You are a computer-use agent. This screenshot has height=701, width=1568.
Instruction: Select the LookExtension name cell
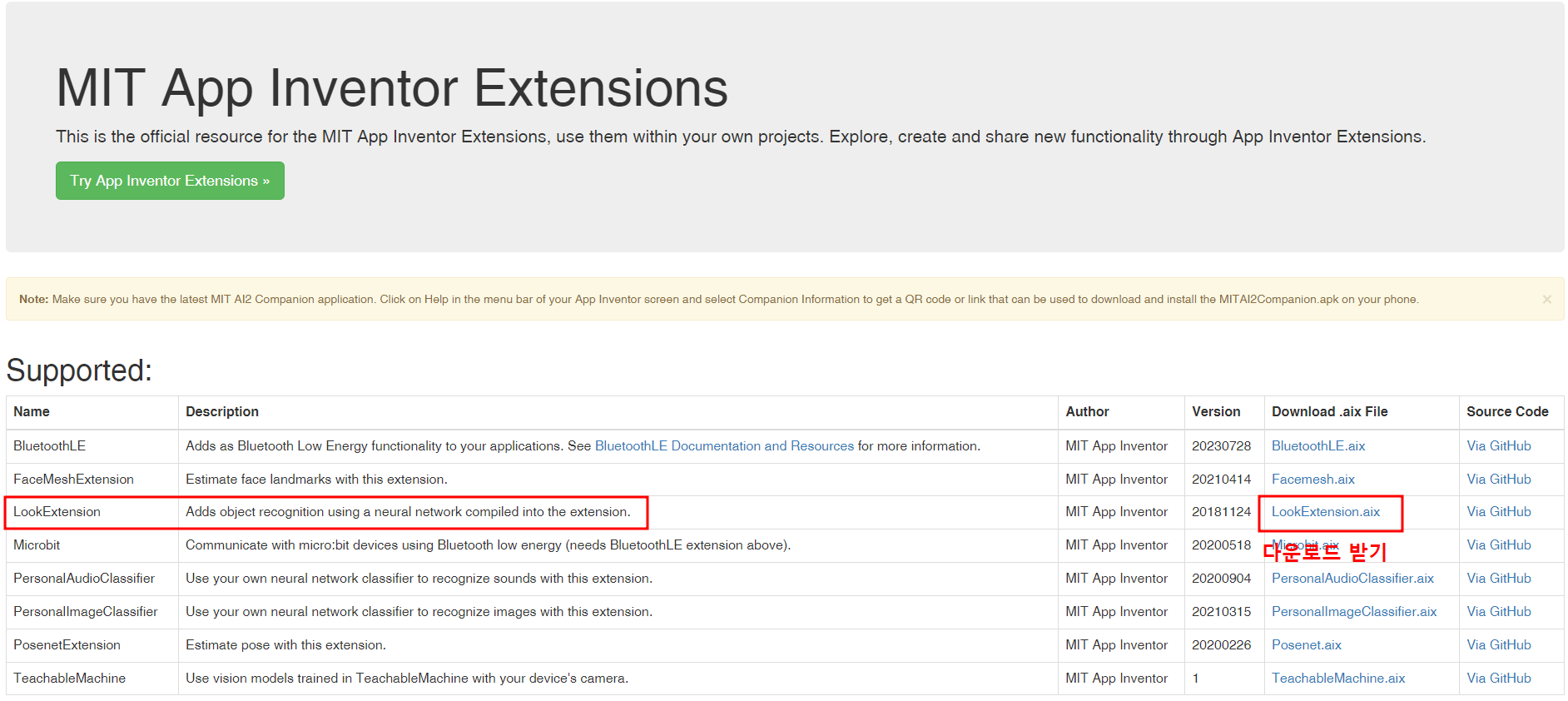[92, 512]
